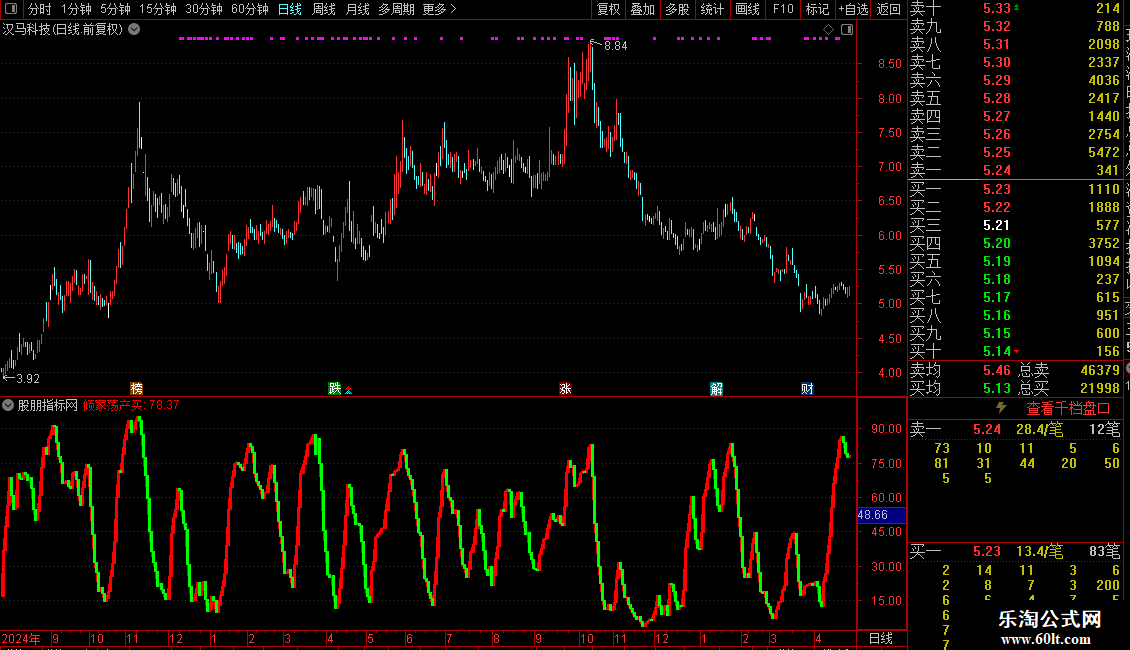The height and width of the screenshot is (650, 1130).
Task: Switch to the 15分钟 period tab
Action: (158, 9)
